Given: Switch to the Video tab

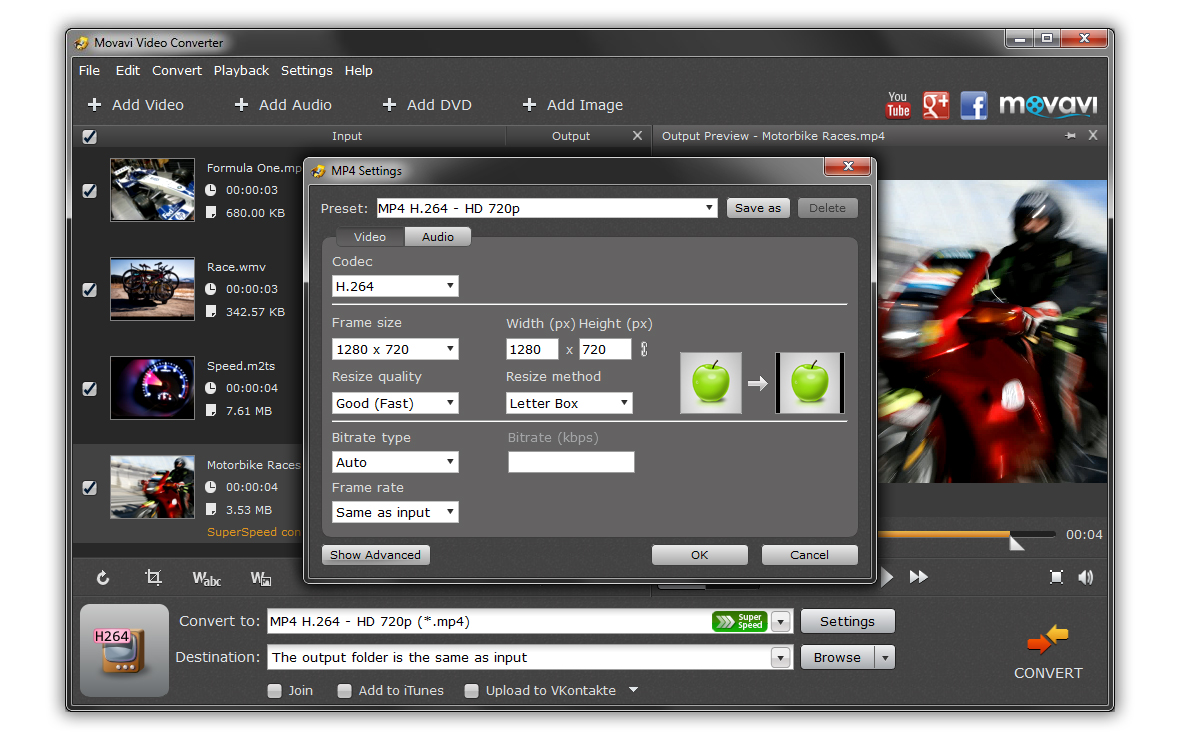Looking at the screenshot, I should click(x=370, y=236).
